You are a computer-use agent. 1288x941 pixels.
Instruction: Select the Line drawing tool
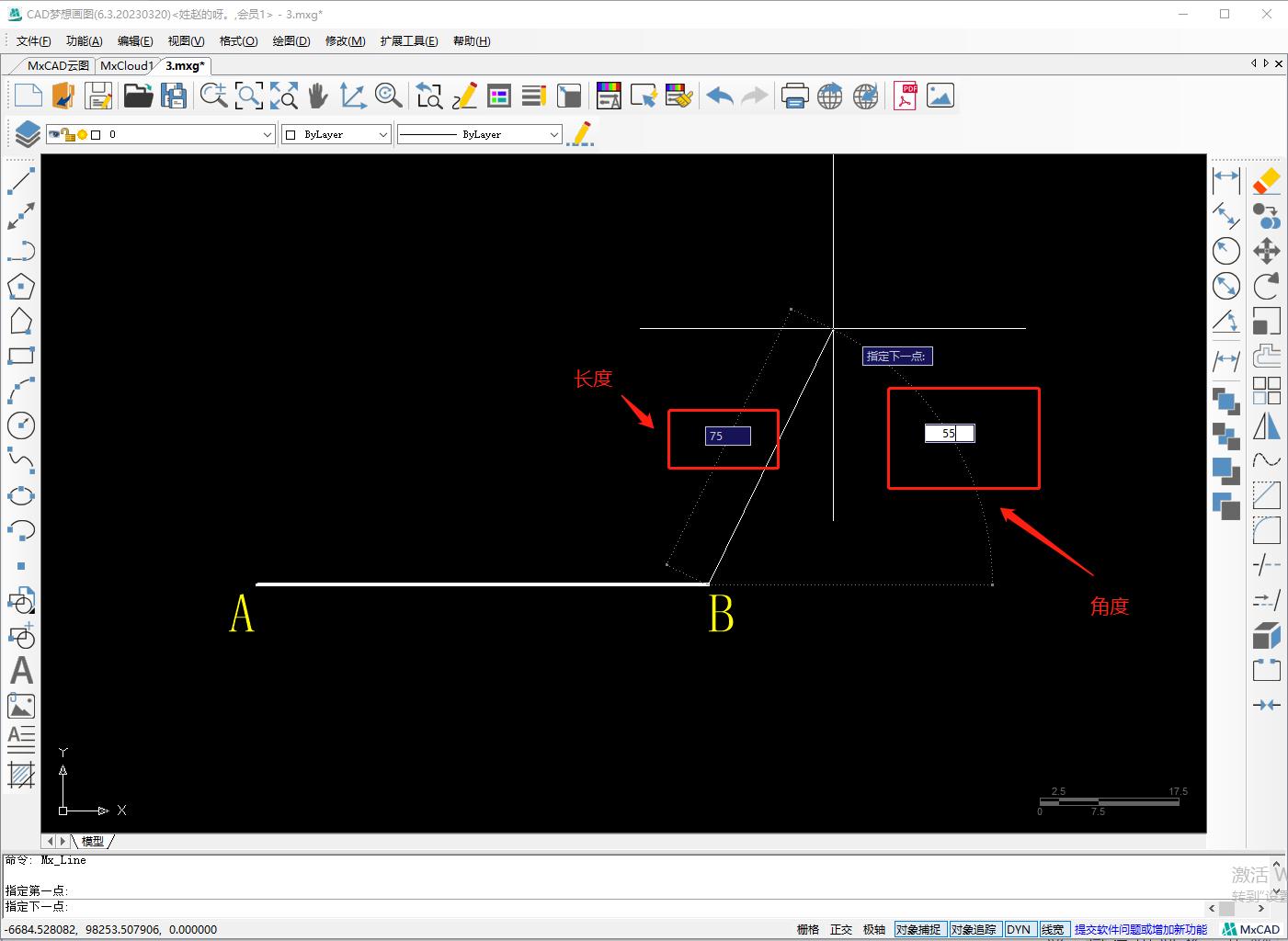[21, 181]
